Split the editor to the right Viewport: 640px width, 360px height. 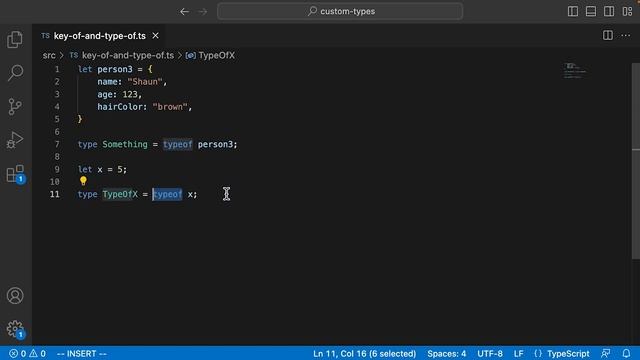coord(608,36)
